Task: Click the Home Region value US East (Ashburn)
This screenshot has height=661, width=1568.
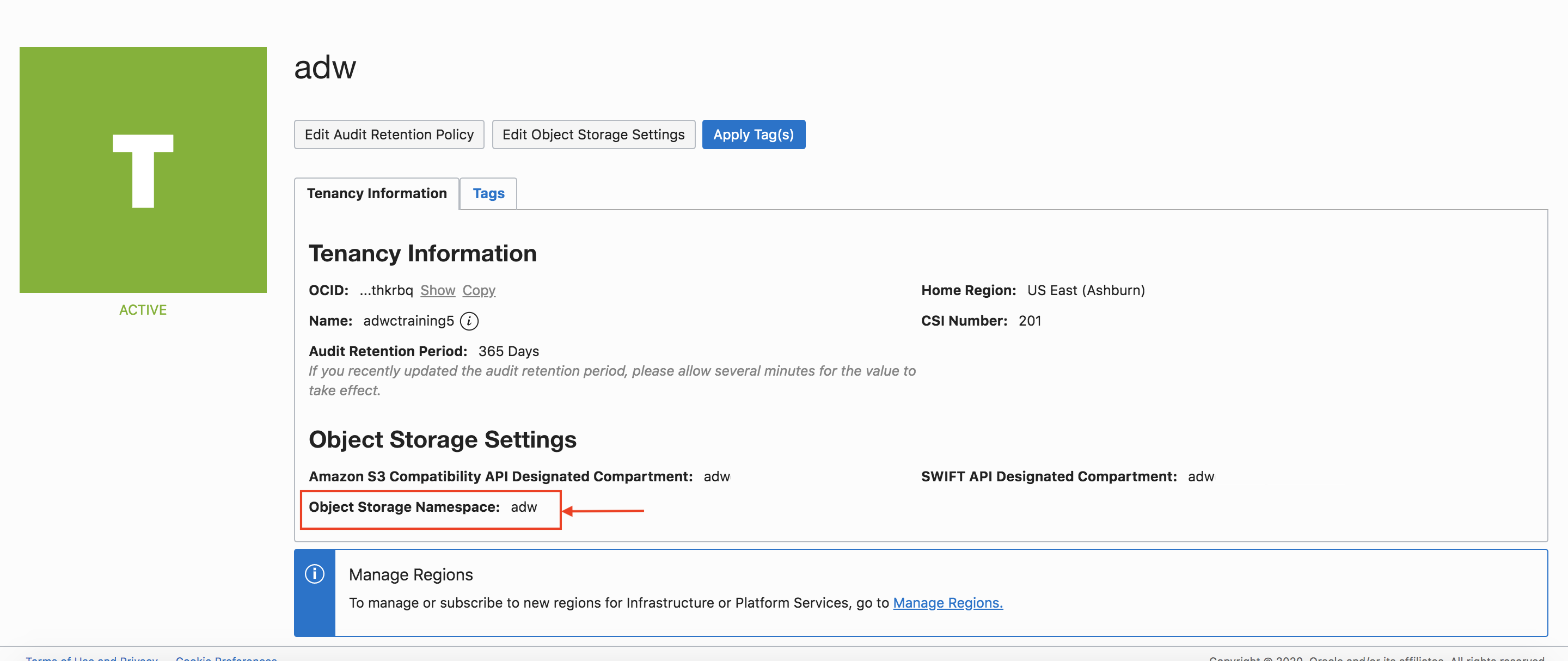Action: click(1085, 290)
